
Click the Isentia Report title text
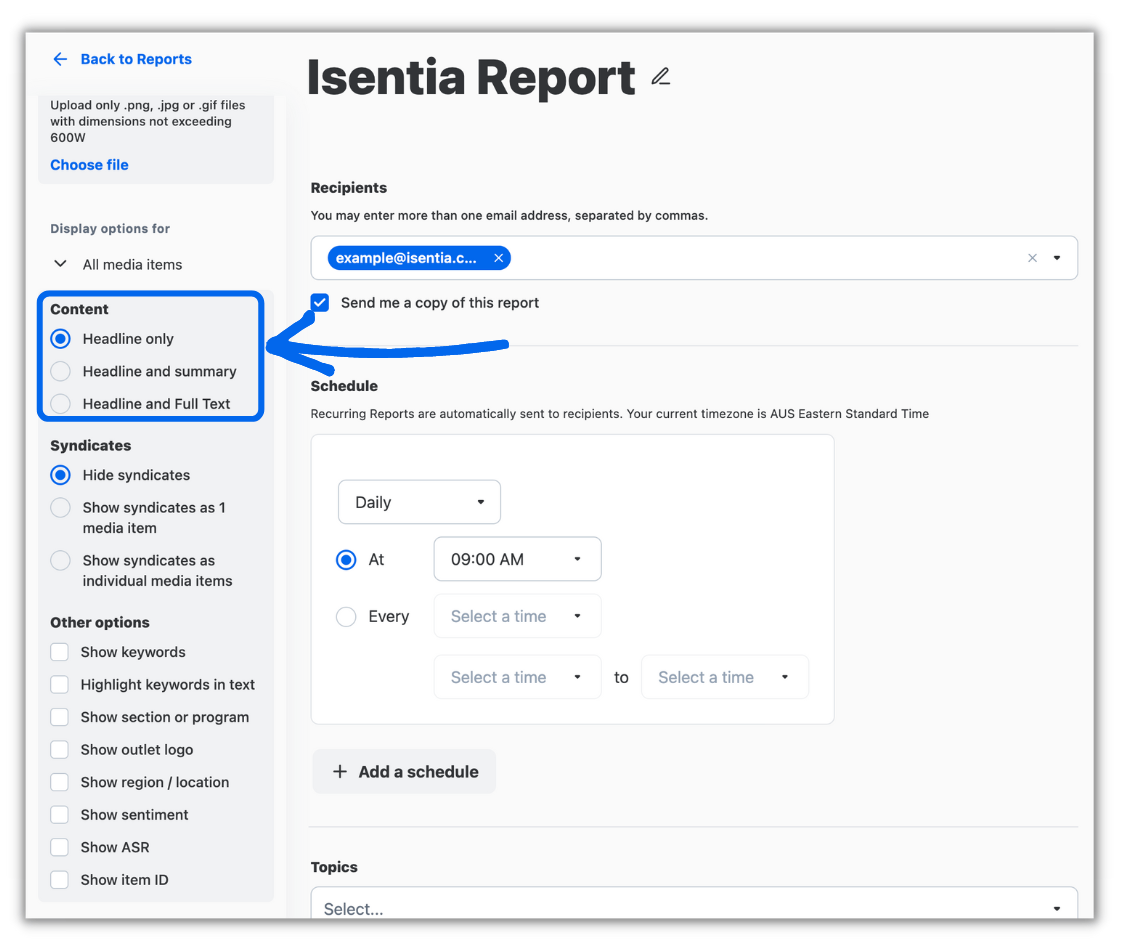click(471, 77)
